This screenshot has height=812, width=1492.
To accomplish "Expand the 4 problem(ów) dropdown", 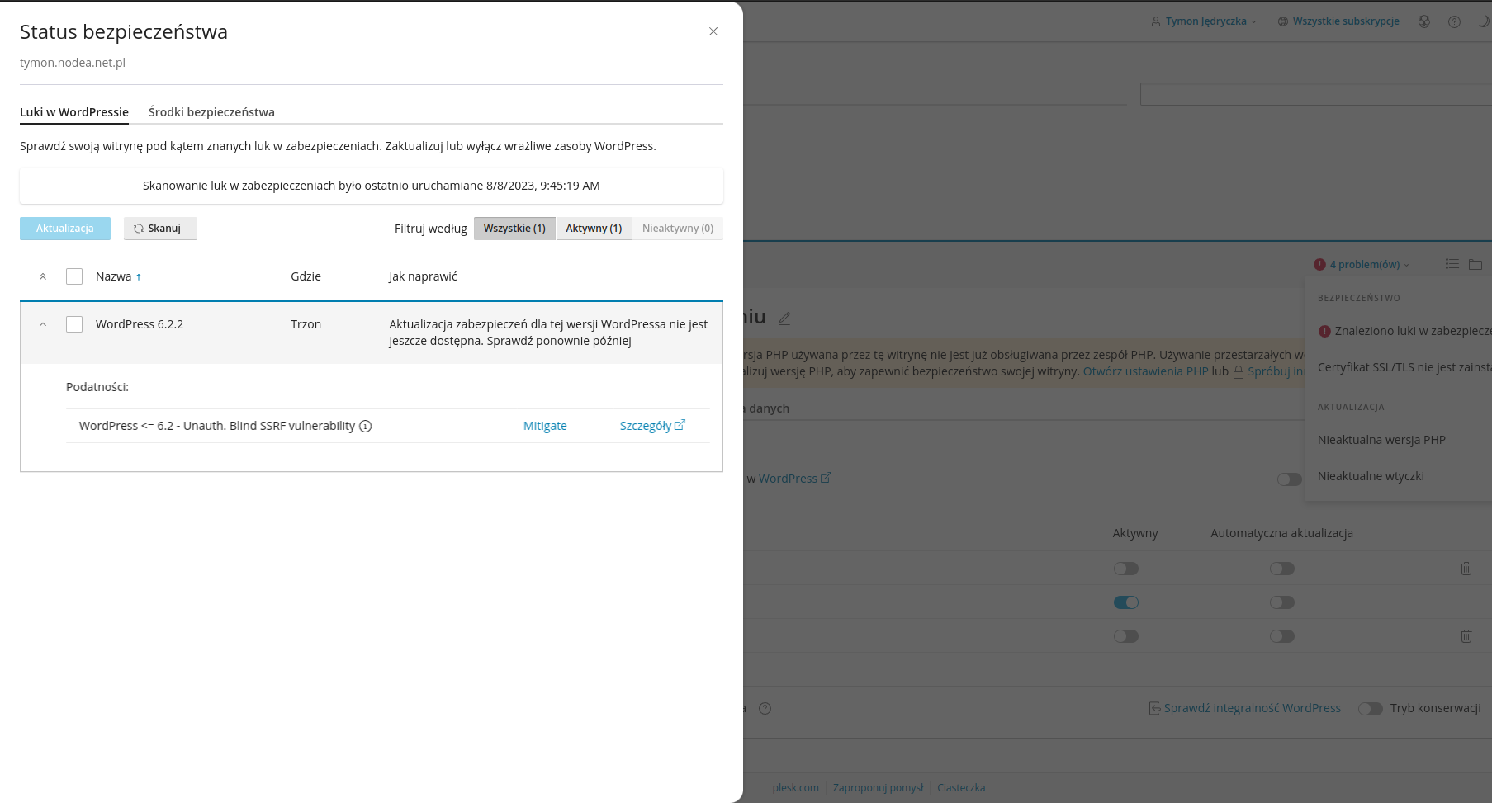I will (x=1364, y=265).
